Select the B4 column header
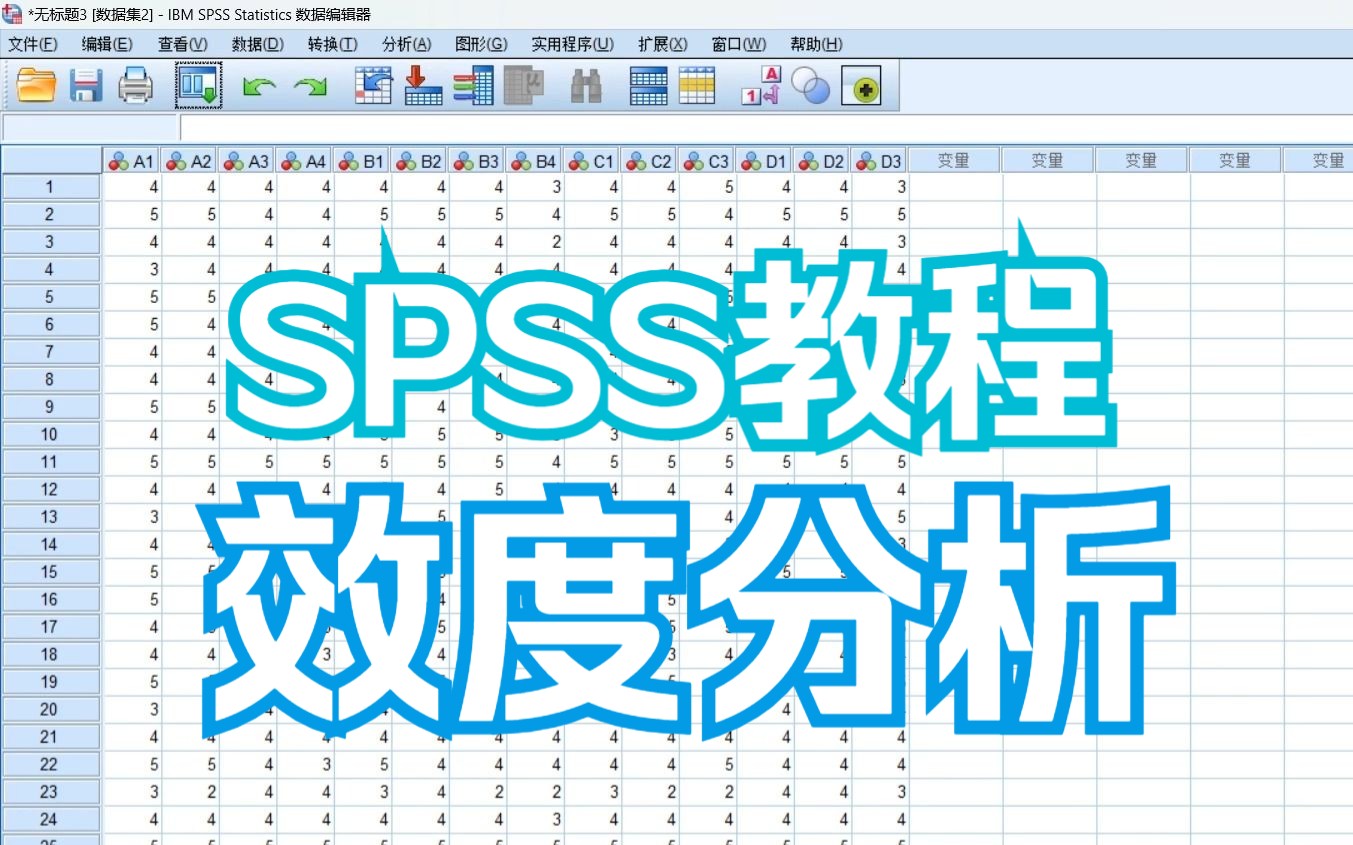Viewport: 1353px width, 845px height. tap(535, 161)
